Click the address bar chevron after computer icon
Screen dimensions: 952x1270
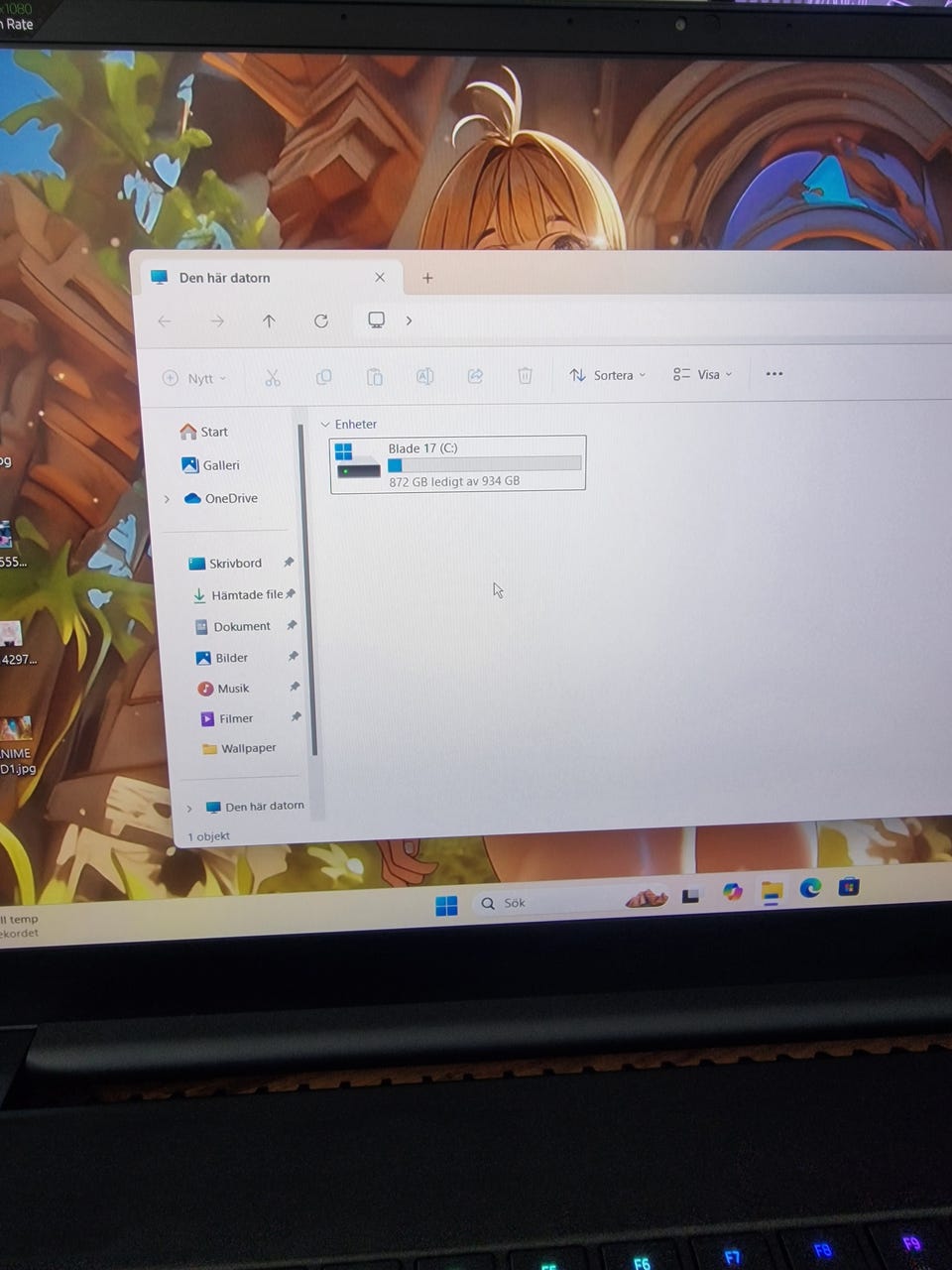tap(409, 320)
